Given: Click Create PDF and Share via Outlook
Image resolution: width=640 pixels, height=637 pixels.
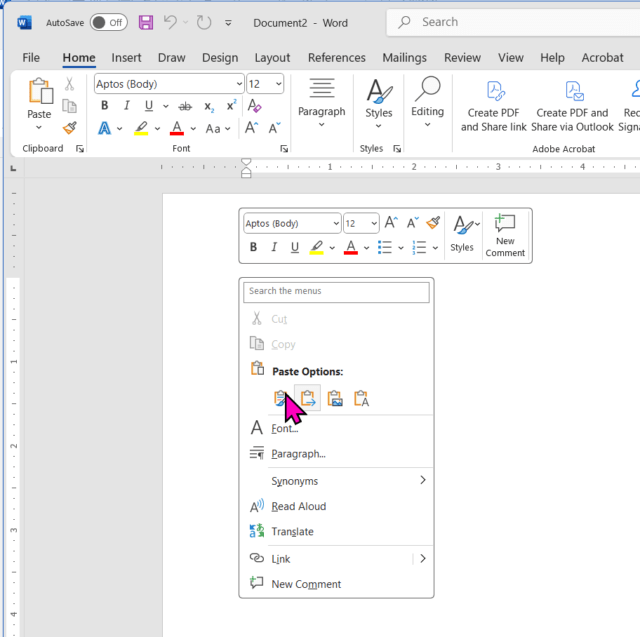Looking at the screenshot, I should tap(572, 106).
